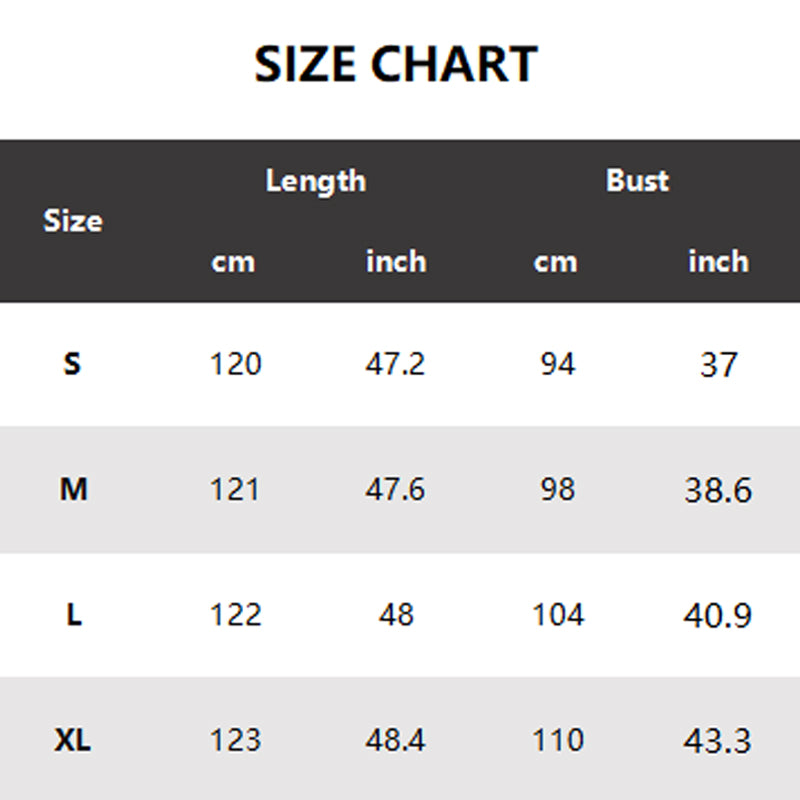Select the Bust column header
Image resolution: width=800 pixels, height=800 pixels.
[x=637, y=181]
